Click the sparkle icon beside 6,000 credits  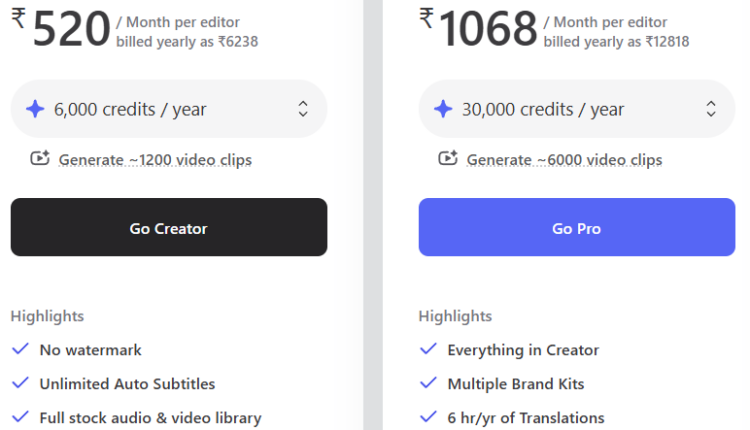35,109
